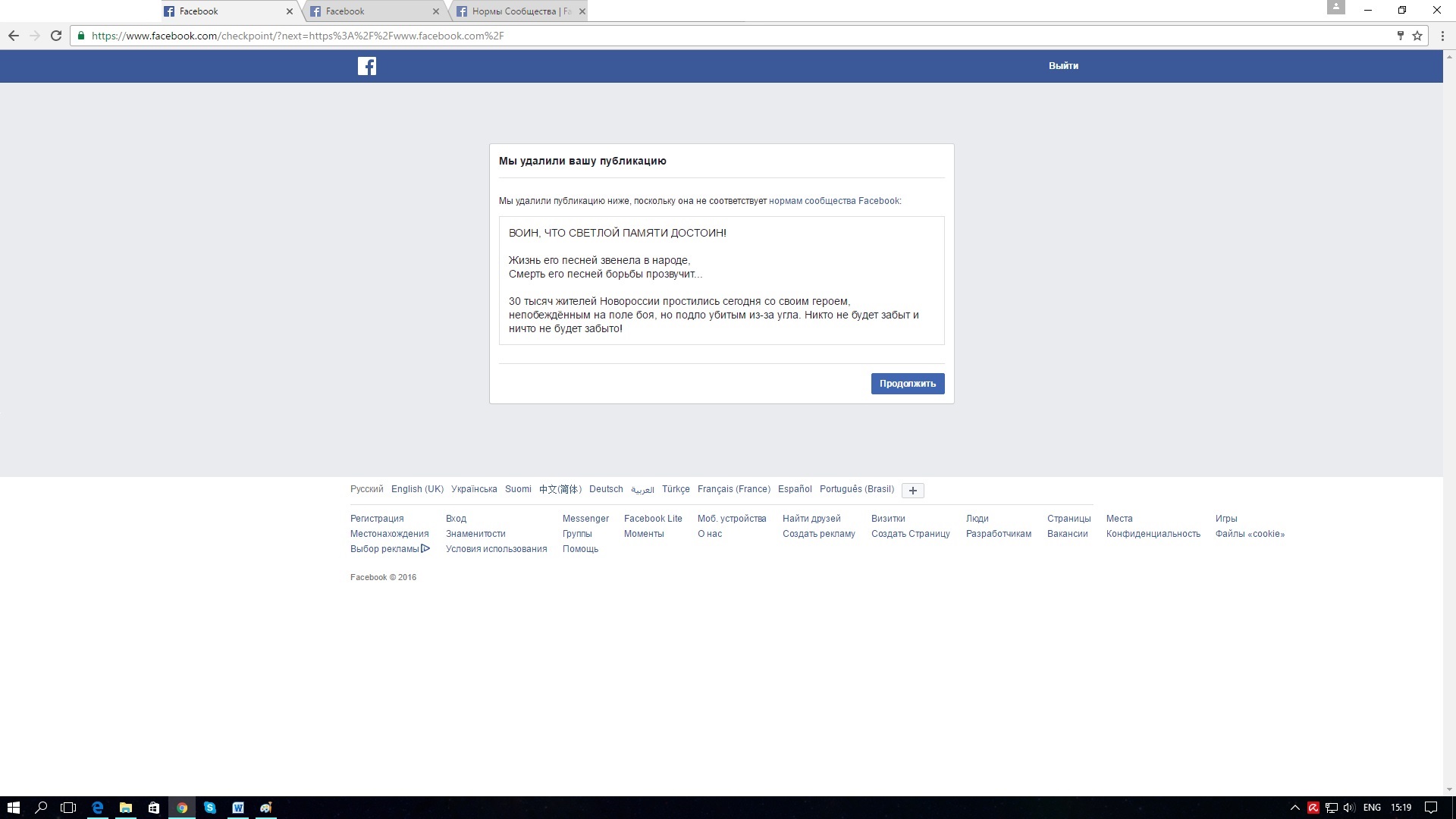Go forward with browser forward arrow
Screen dimensions: 1456x819
(34, 36)
